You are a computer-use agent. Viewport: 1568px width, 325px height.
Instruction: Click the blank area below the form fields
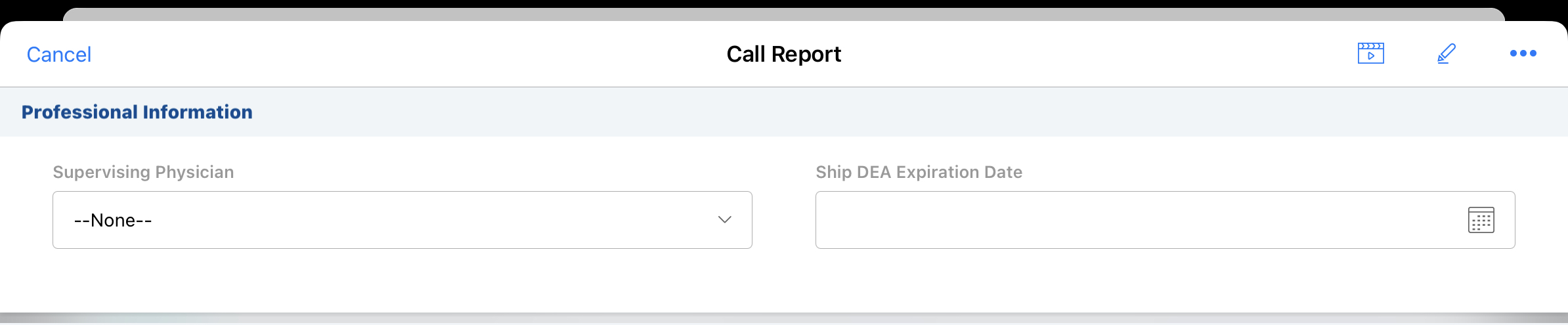click(784, 281)
